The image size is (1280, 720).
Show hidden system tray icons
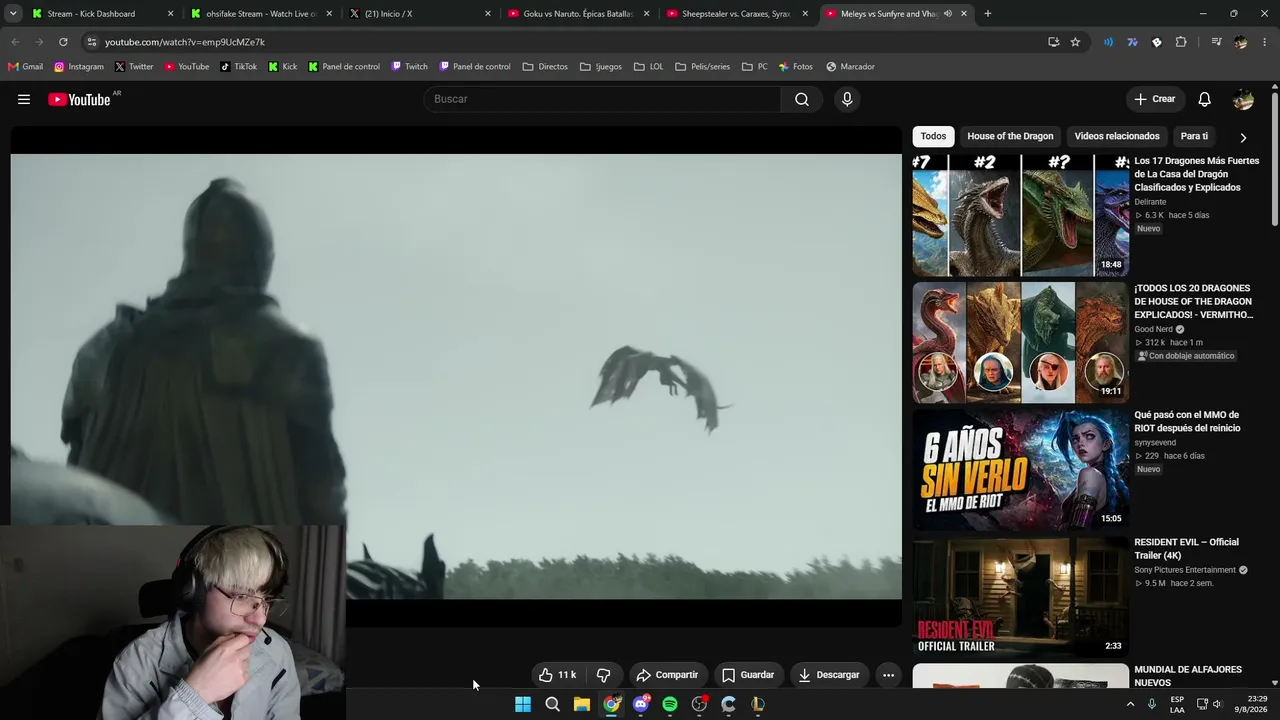click(1131, 704)
